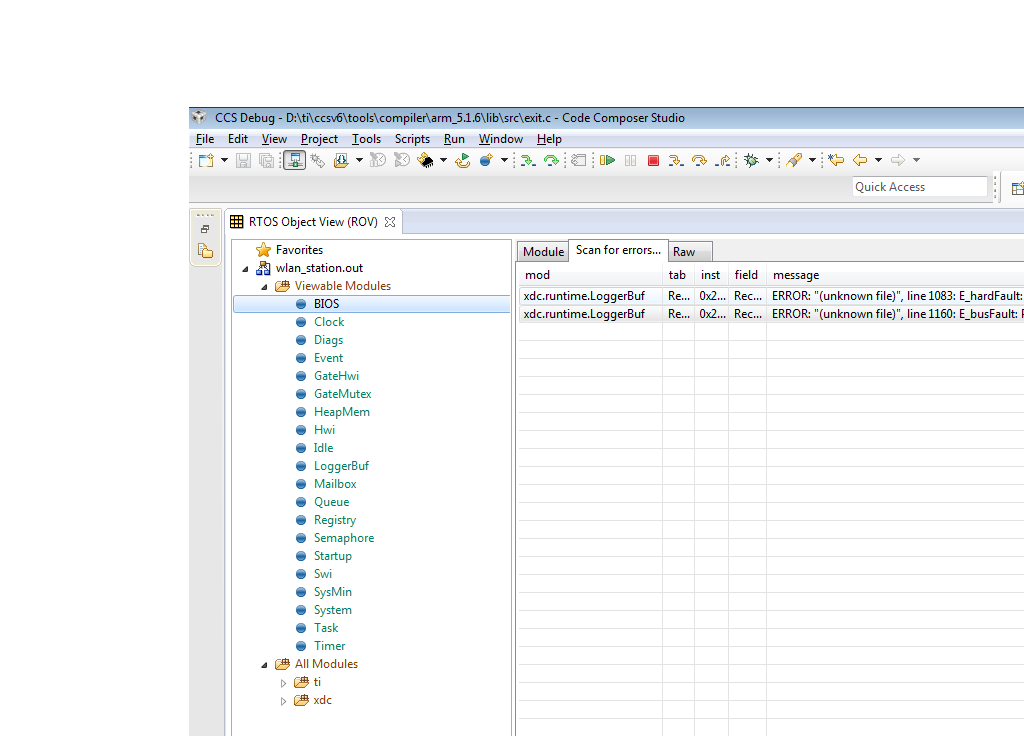Viewport: 1024px width, 736px height.
Task: Close the RTOS Object View (ROV) tab
Action: click(x=390, y=222)
